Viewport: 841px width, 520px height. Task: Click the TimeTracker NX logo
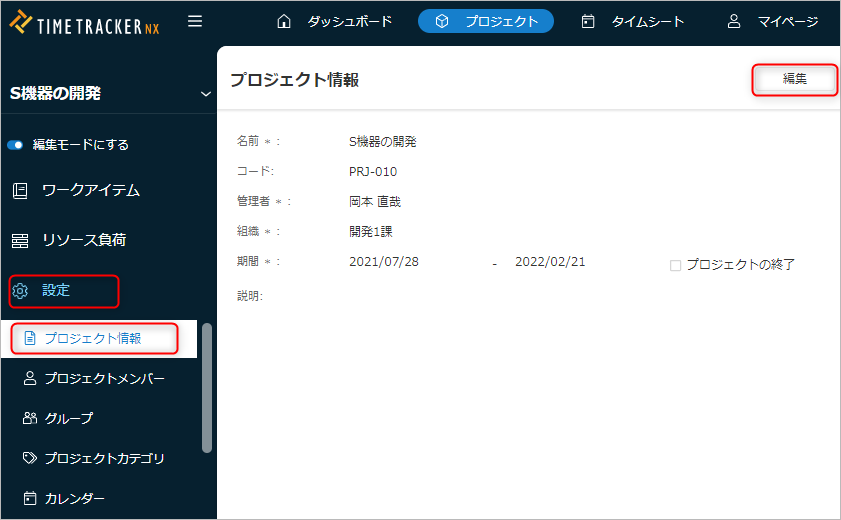pyautogui.click(x=84, y=22)
